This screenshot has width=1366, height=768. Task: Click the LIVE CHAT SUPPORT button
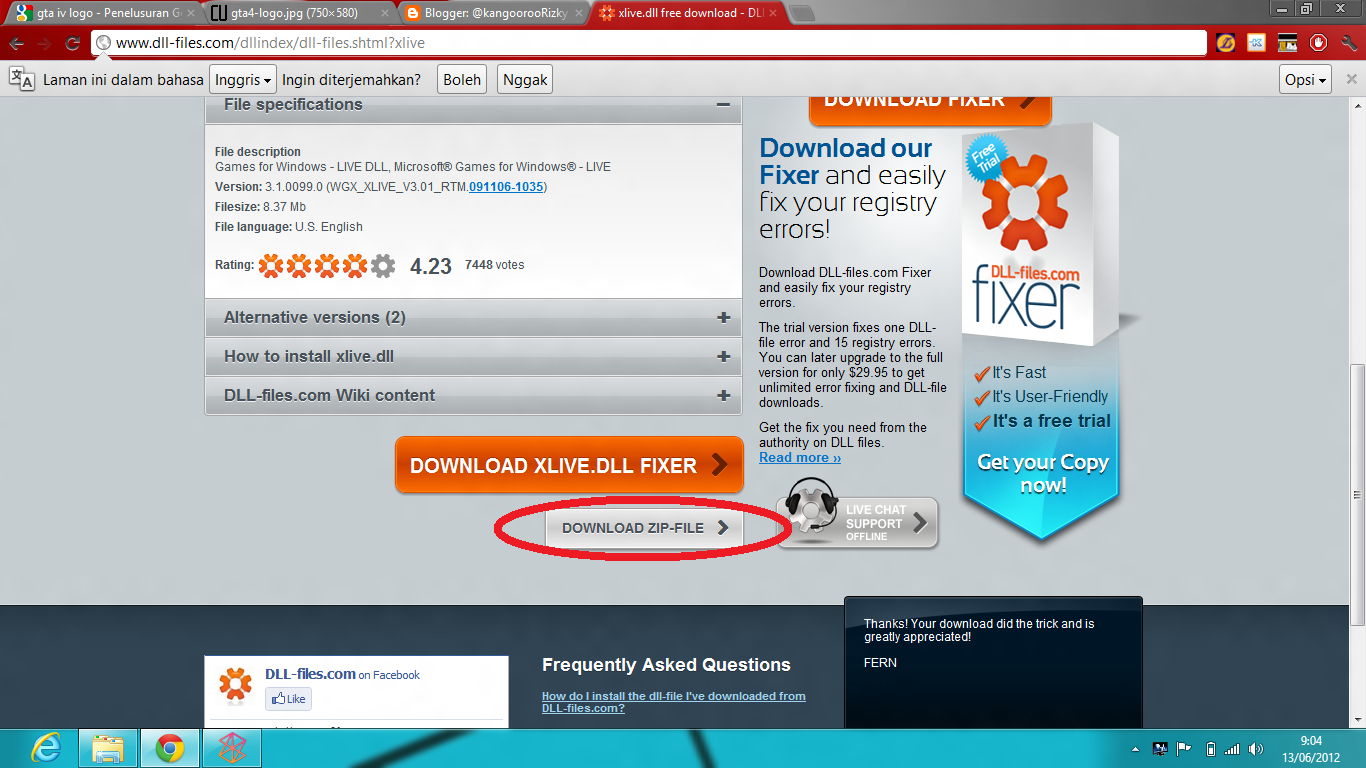[858, 522]
